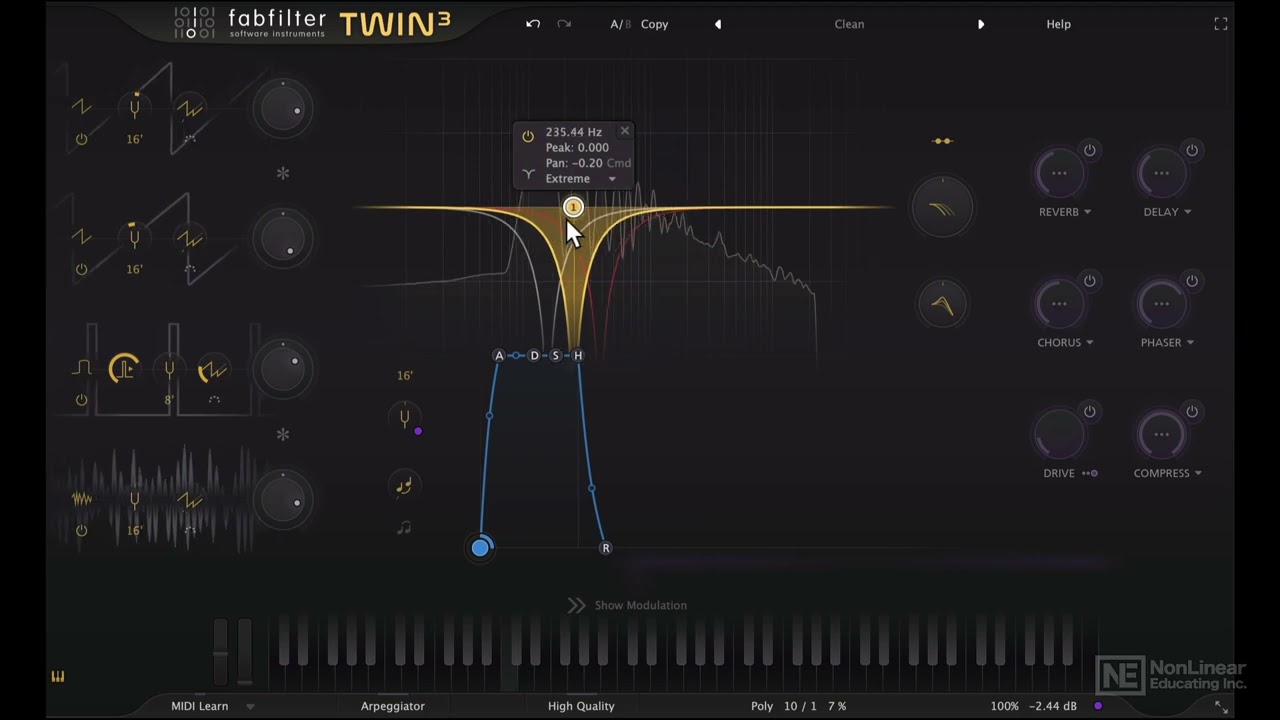Select the oscillator 1 sawtooth waveform icon
Viewport: 1280px width, 720px height.
click(x=81, y=107)
